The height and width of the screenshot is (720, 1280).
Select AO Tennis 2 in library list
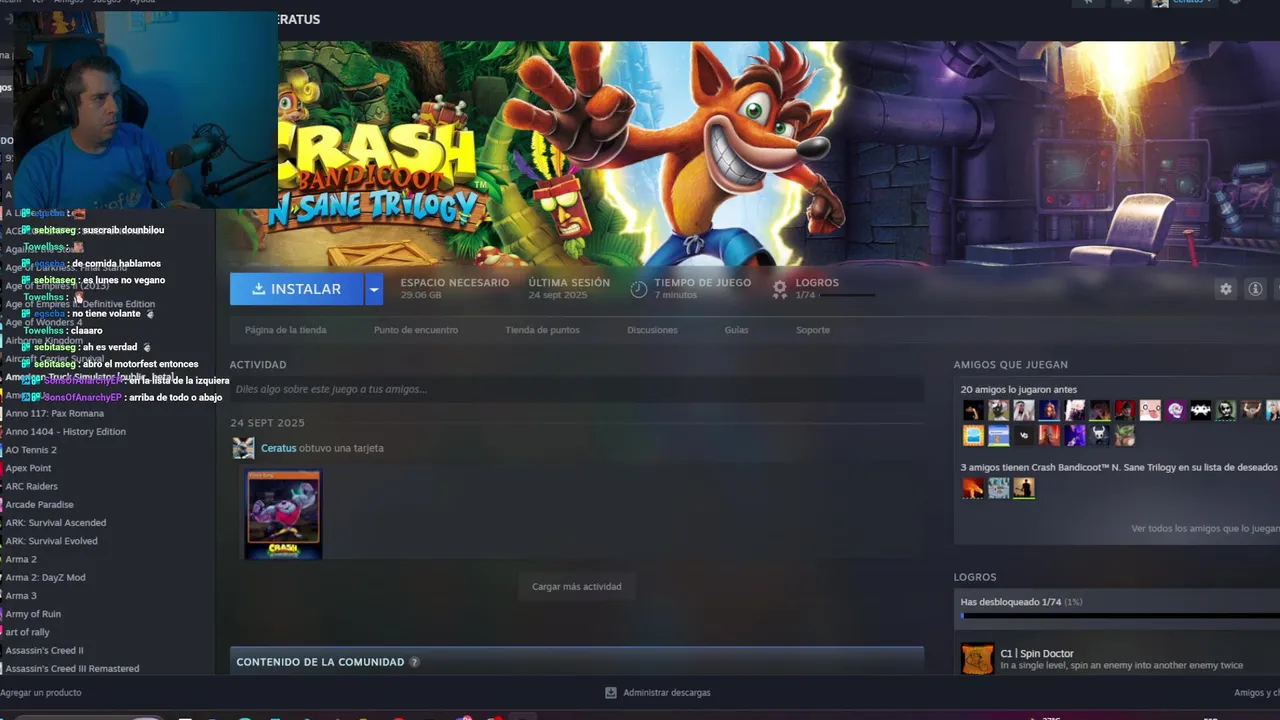click(31, 450)
